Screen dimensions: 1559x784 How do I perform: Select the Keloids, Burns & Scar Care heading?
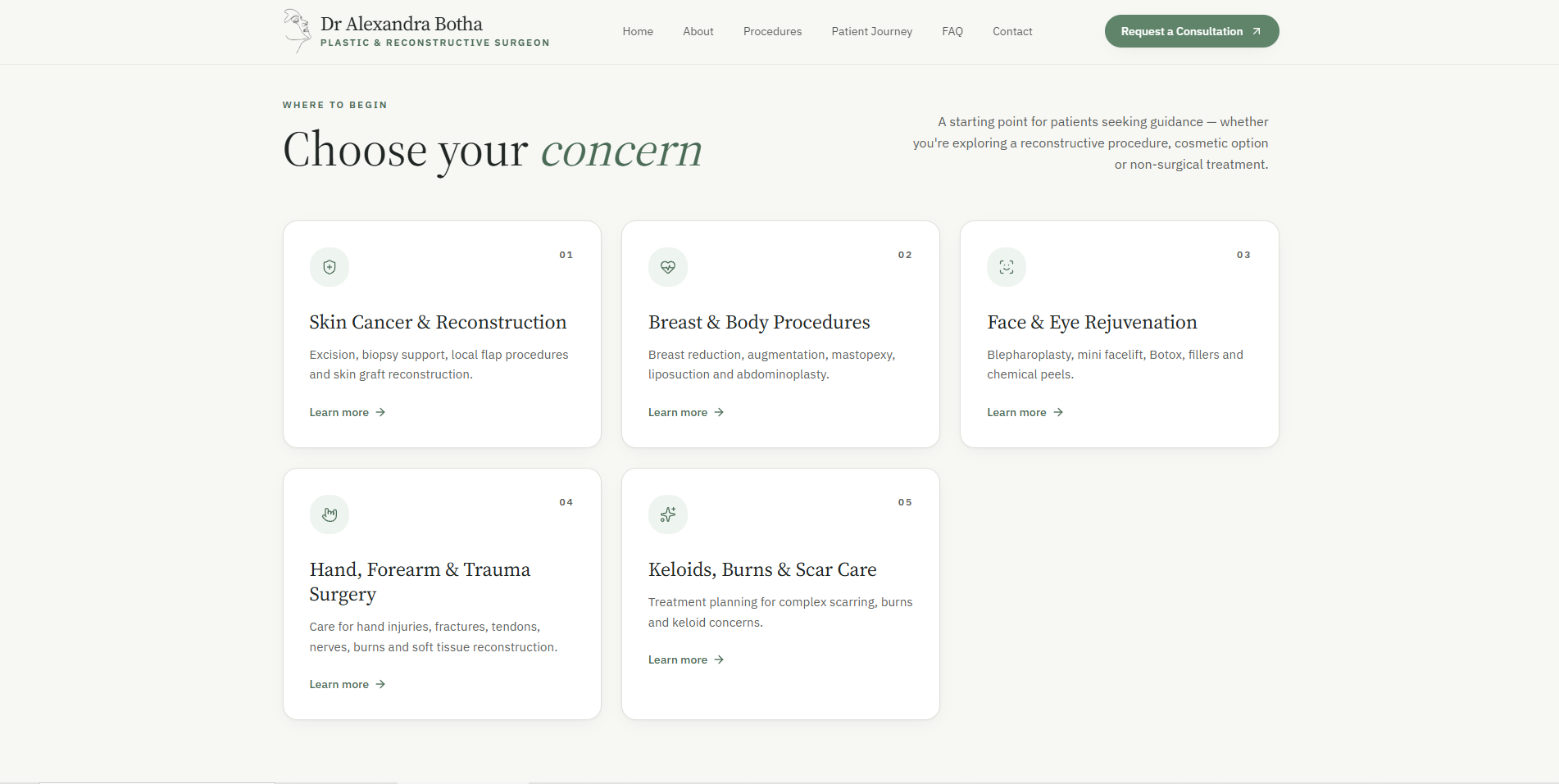coord(762,569)
